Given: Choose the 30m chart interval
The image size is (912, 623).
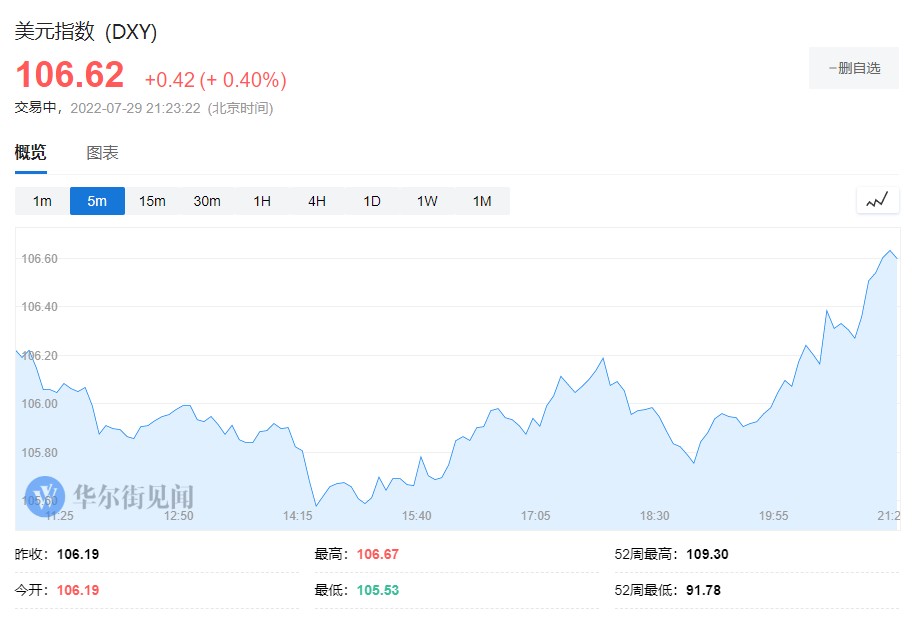Looking at the screenshot, I should 207,201.
